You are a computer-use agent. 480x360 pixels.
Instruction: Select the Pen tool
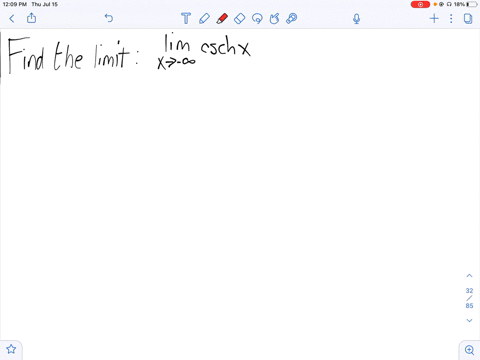click(x=204, y=18)
